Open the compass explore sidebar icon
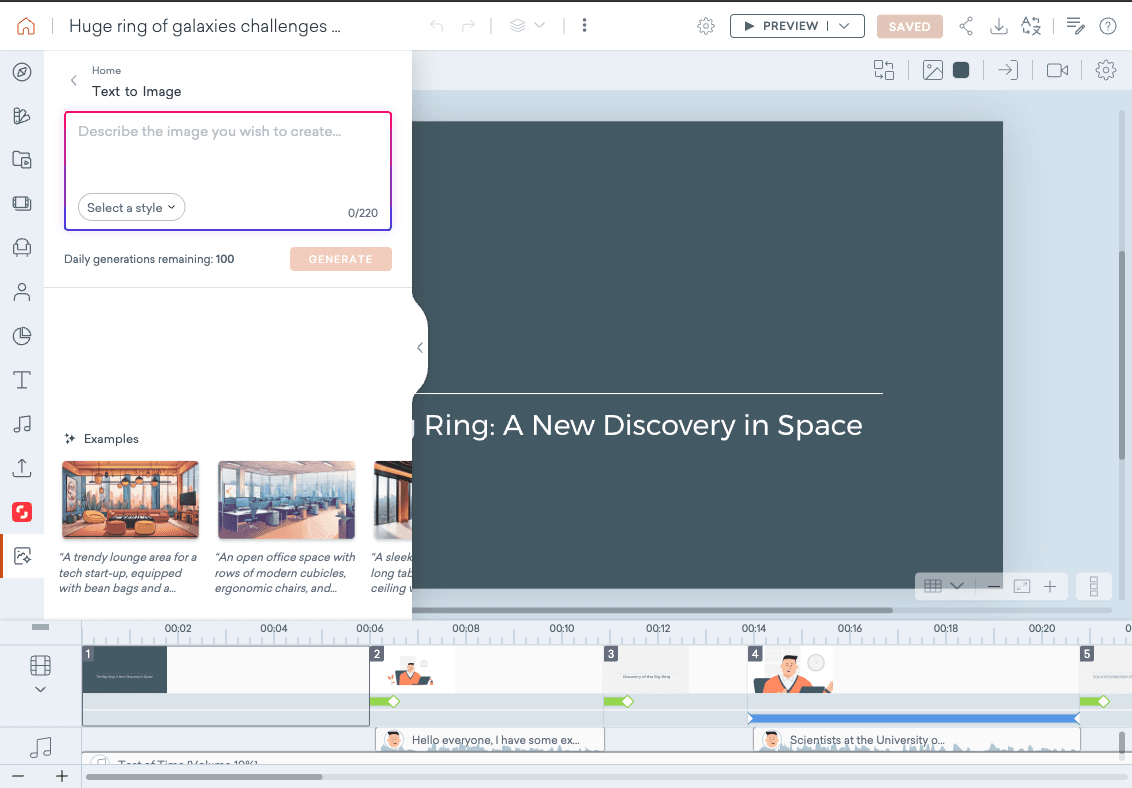Viewport: 1132px width, 788px height. 22,72
